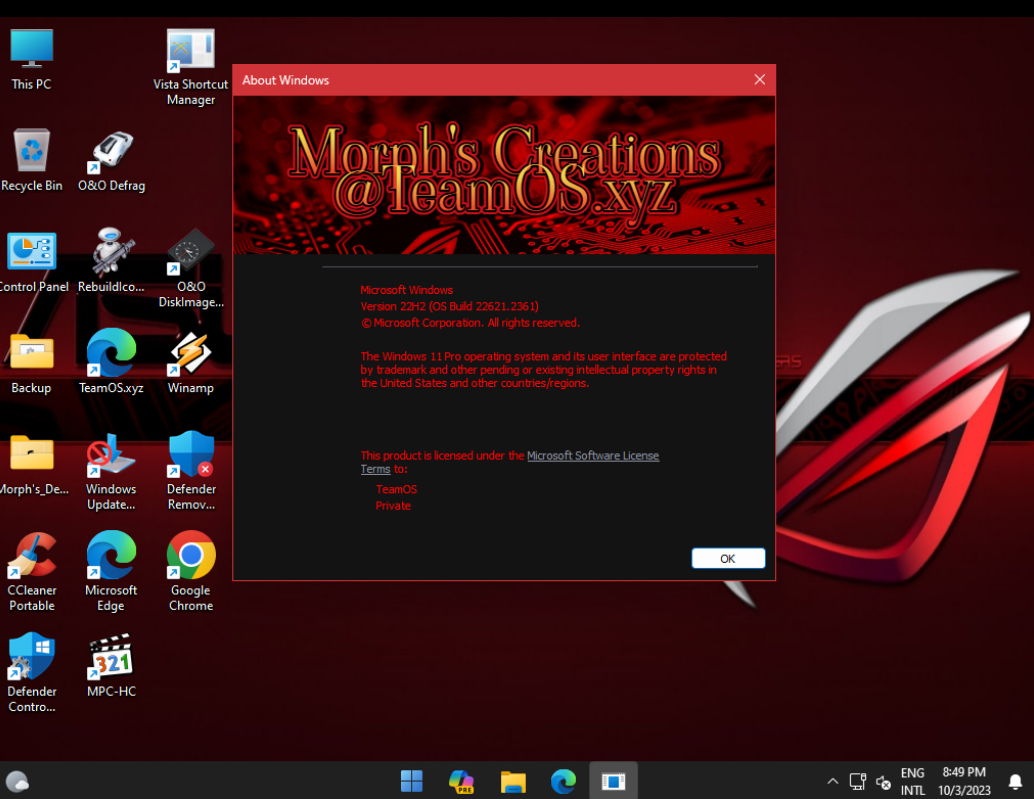Select the This PC desktop icon
Viewport: 1034px width, 799px height.
click(x=31, y=59)
